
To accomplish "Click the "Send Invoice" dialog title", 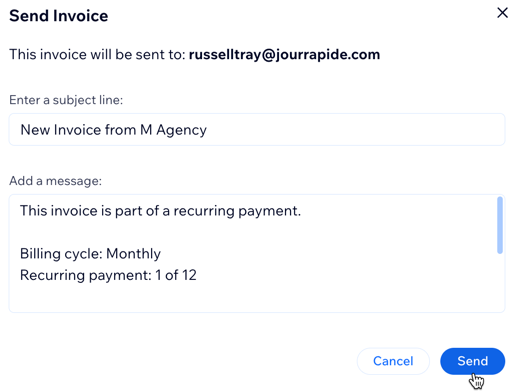I will click(x=59, y=16).
